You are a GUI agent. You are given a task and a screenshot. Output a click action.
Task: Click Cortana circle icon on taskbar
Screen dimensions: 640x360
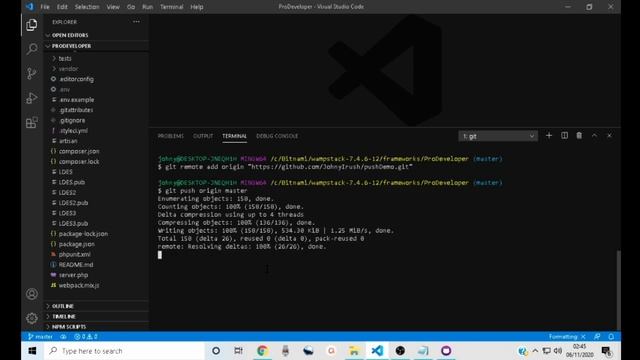point(216,351)
